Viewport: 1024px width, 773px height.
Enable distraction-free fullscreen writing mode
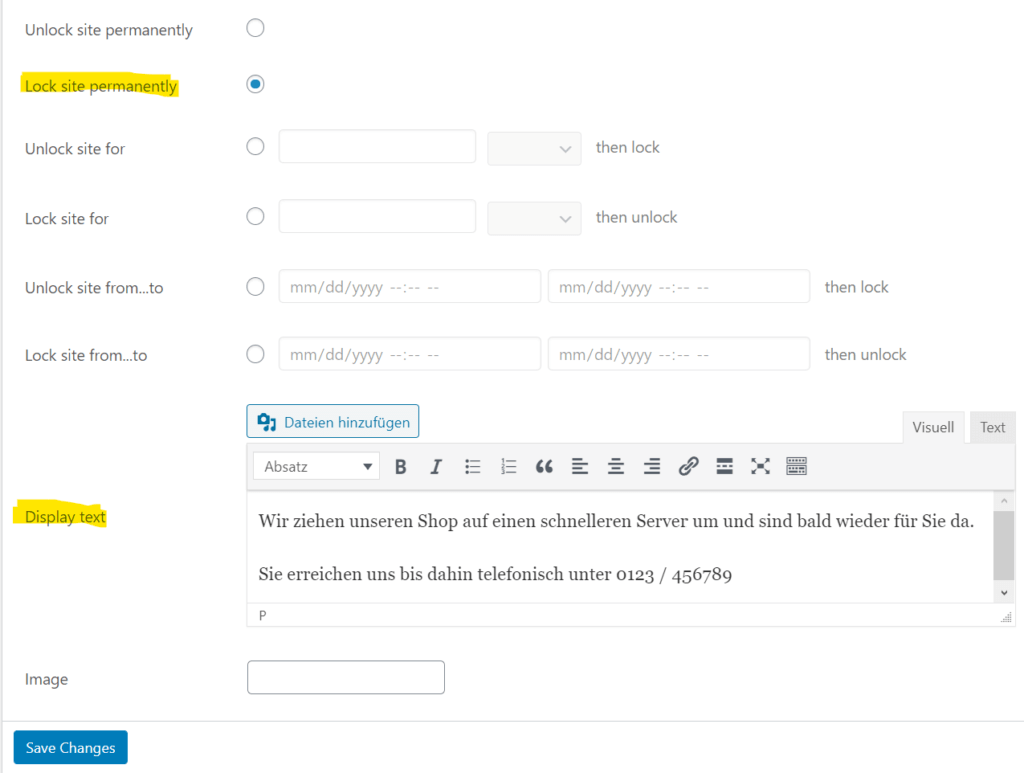(x=760, y=466)
